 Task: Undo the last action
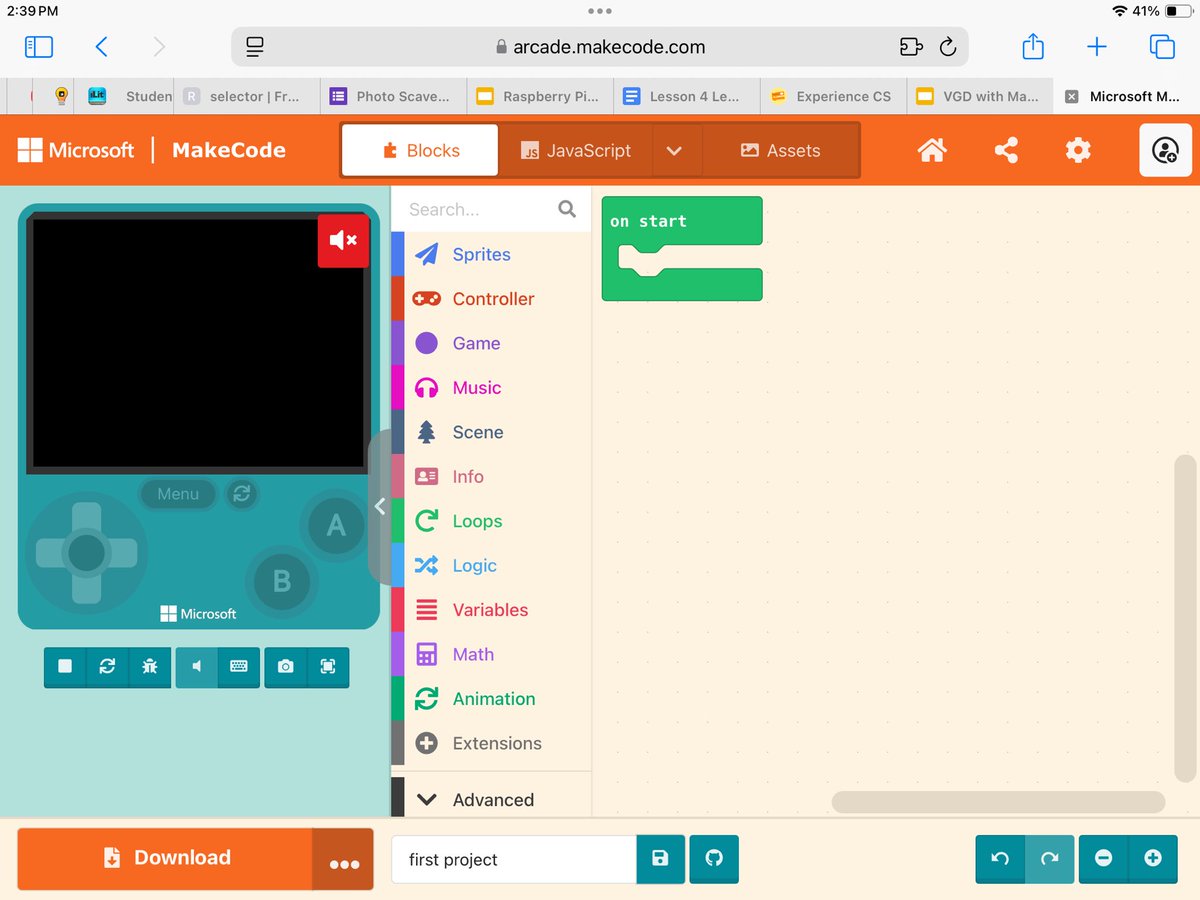point(1000,859)
